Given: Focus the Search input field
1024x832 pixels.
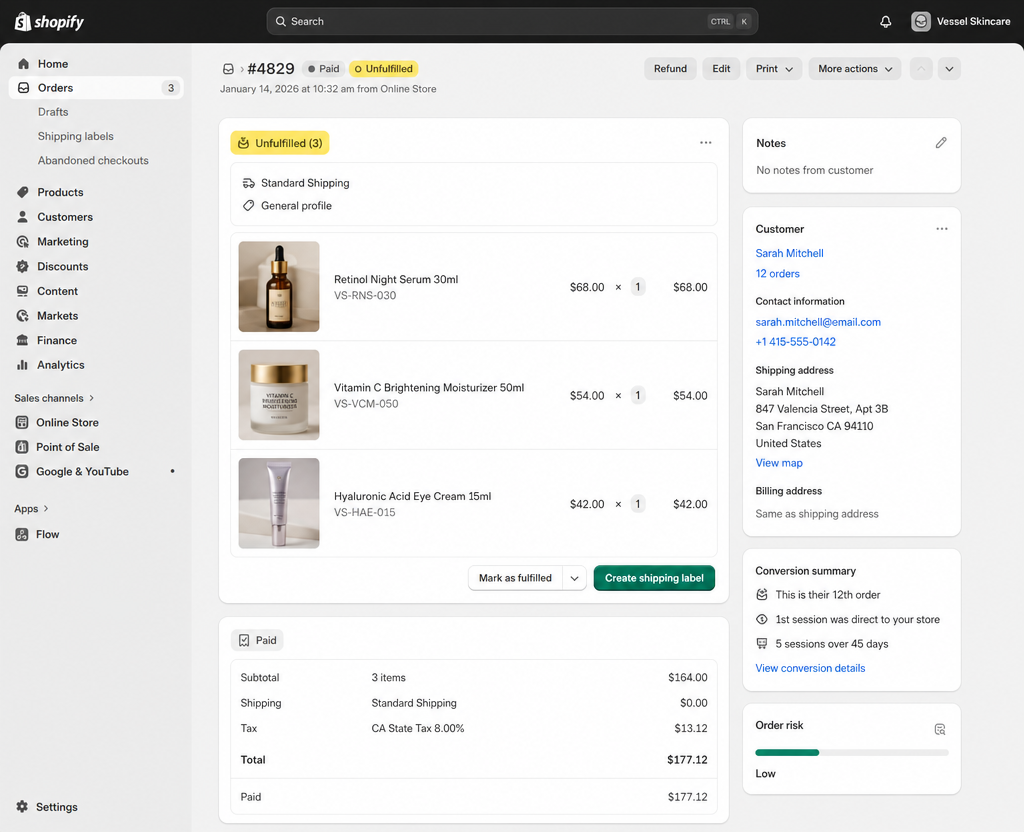Looking at the screenshot, I should pos(512,22).
